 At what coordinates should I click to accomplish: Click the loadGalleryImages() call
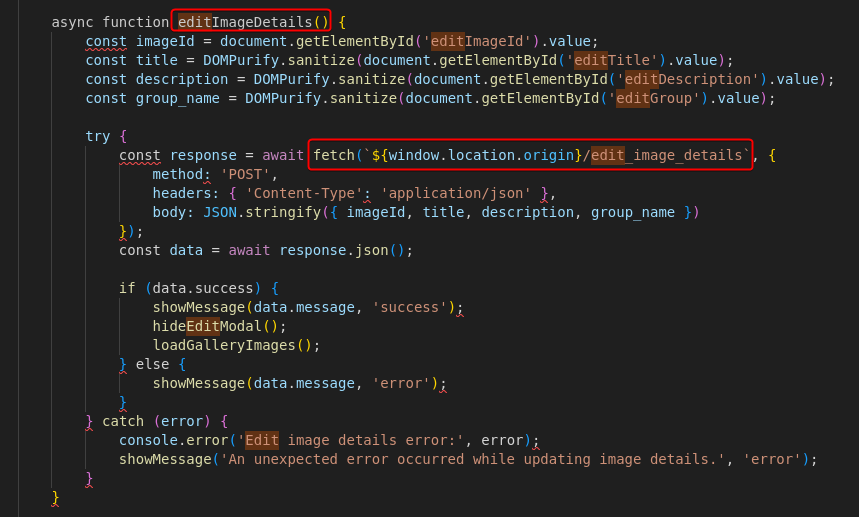pyautogui.click(x=236, y=345)
